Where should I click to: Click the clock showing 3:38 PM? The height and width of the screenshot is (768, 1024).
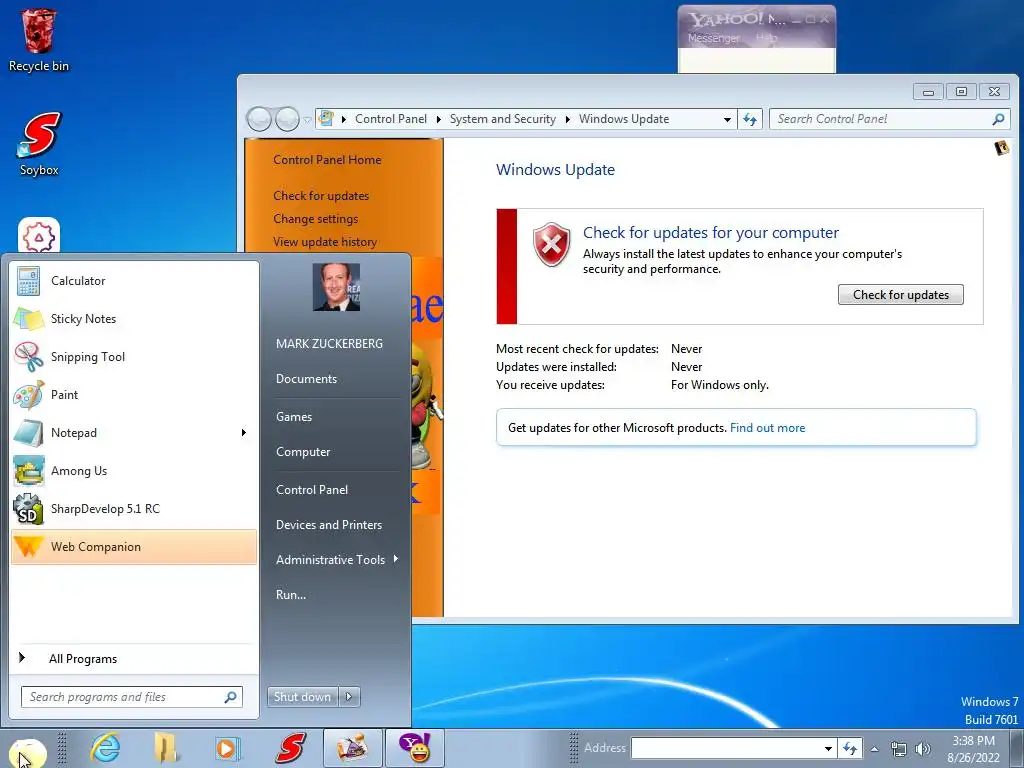click(973, 741)
